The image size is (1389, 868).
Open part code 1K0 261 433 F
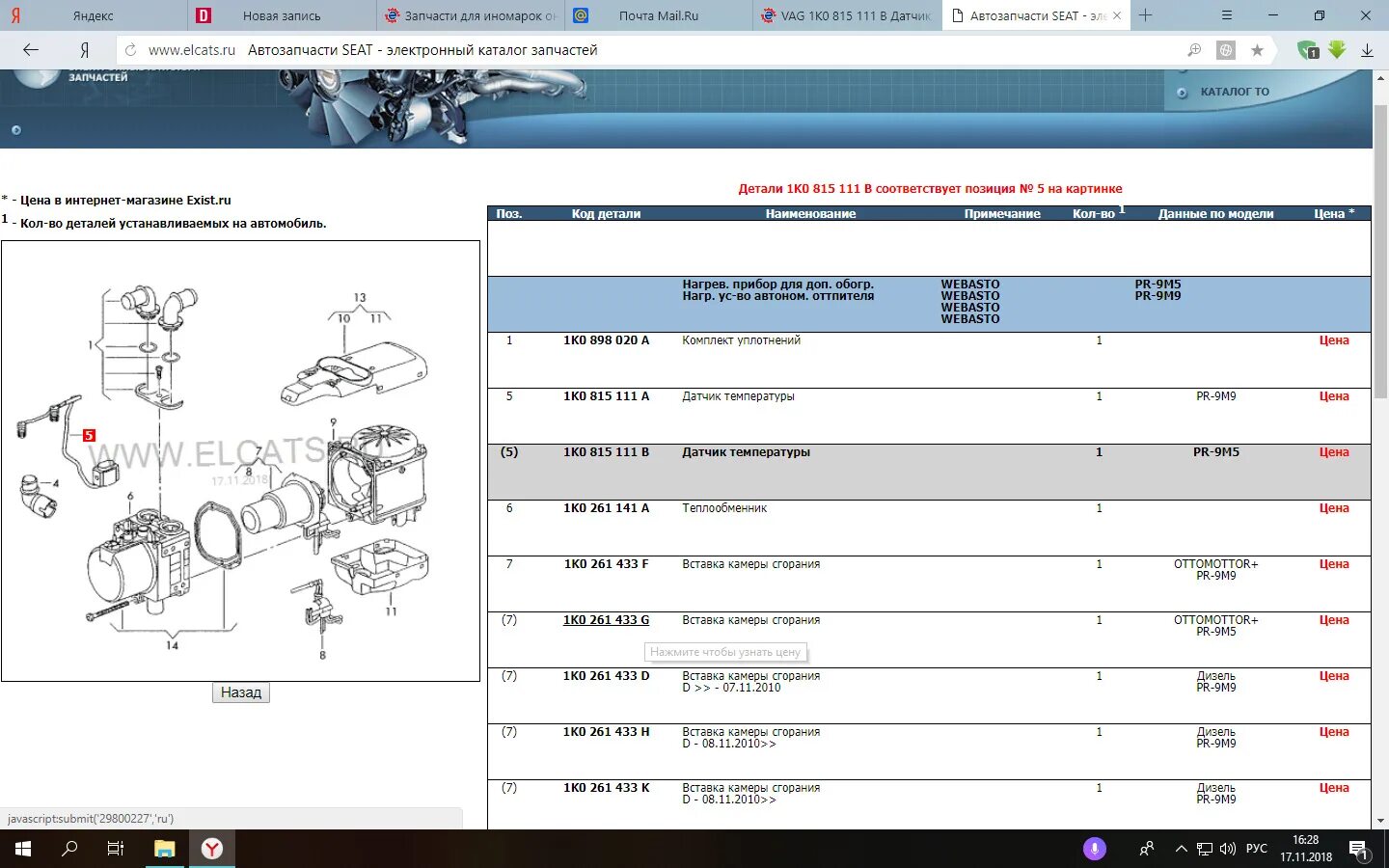(x=606, y=564)
